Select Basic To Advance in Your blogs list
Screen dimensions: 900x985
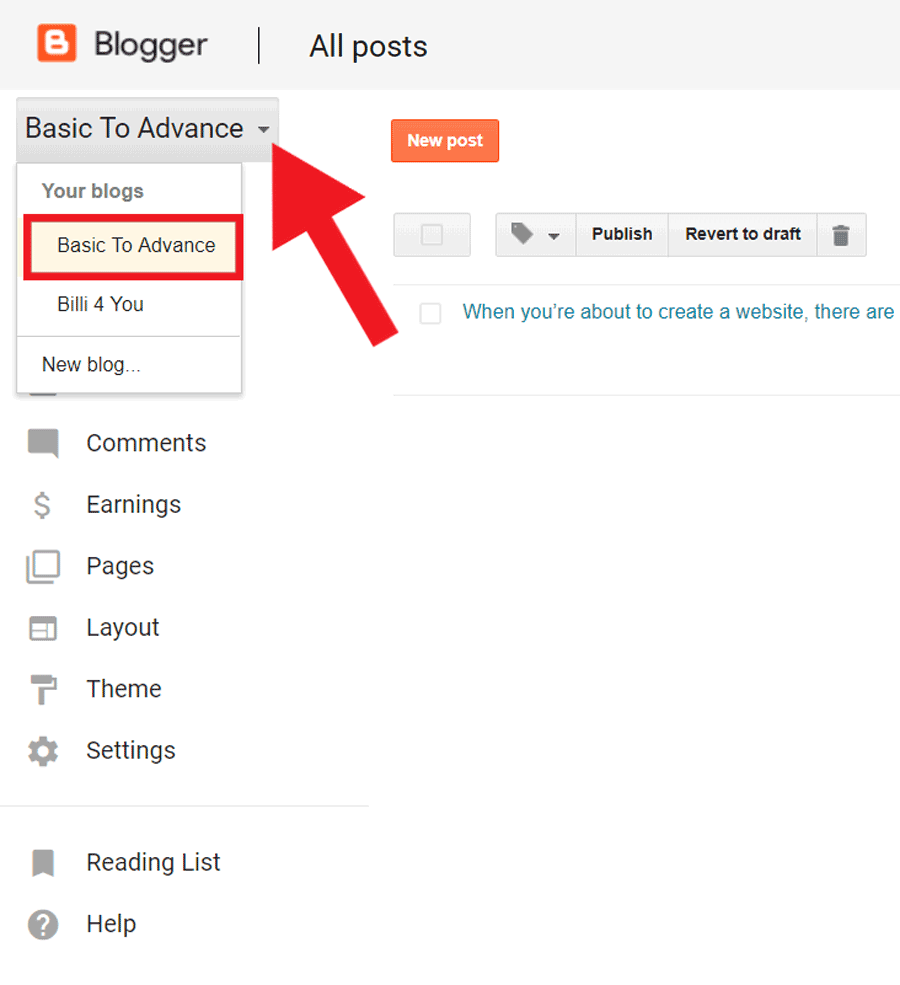pyautogui.click(x=133, y=246)
